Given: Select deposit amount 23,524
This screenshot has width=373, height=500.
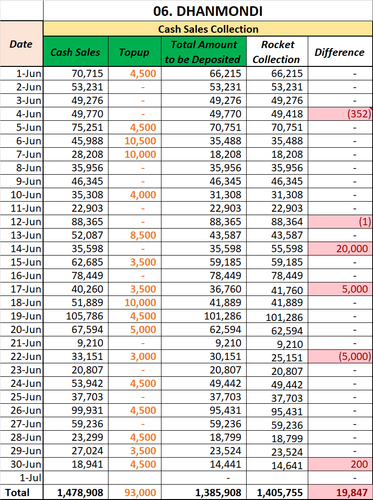Looking at the screenshot, I should pos(204,451).
